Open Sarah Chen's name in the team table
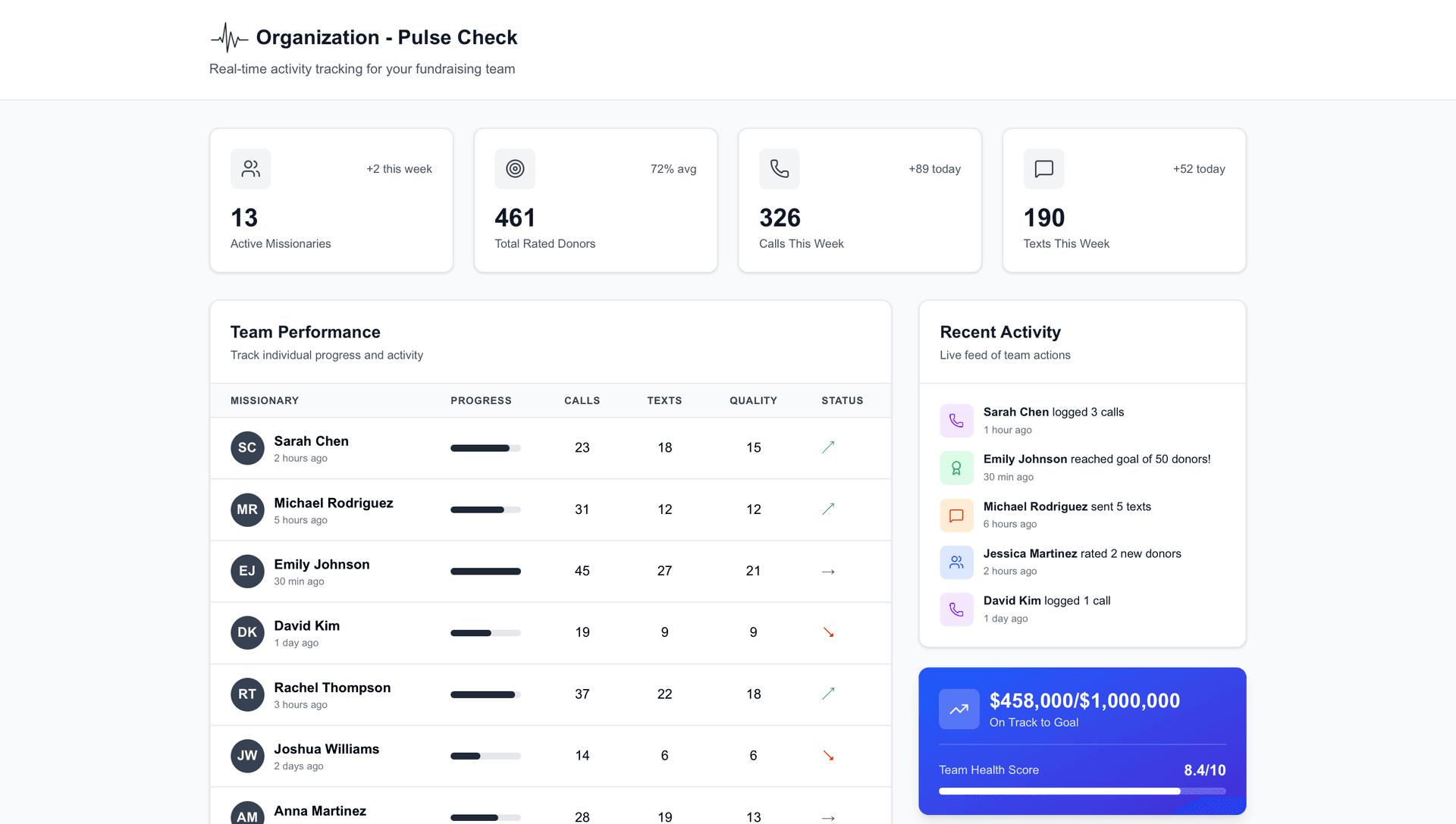The width and height of the screenshot is (1456, 824). [x=311, y=441]
